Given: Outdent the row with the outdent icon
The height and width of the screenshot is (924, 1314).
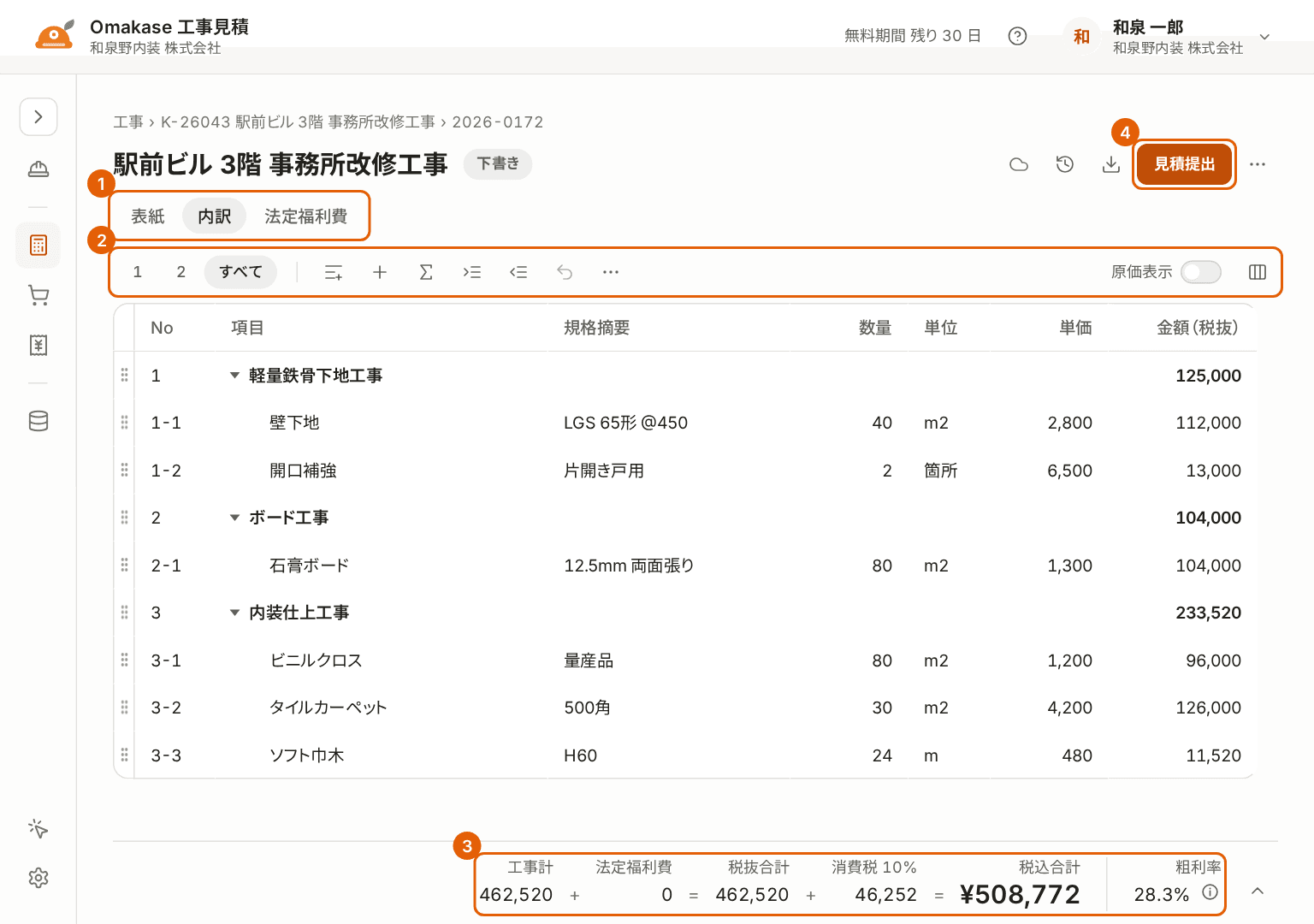Looking at the screenshot, I should click(518, 272).
